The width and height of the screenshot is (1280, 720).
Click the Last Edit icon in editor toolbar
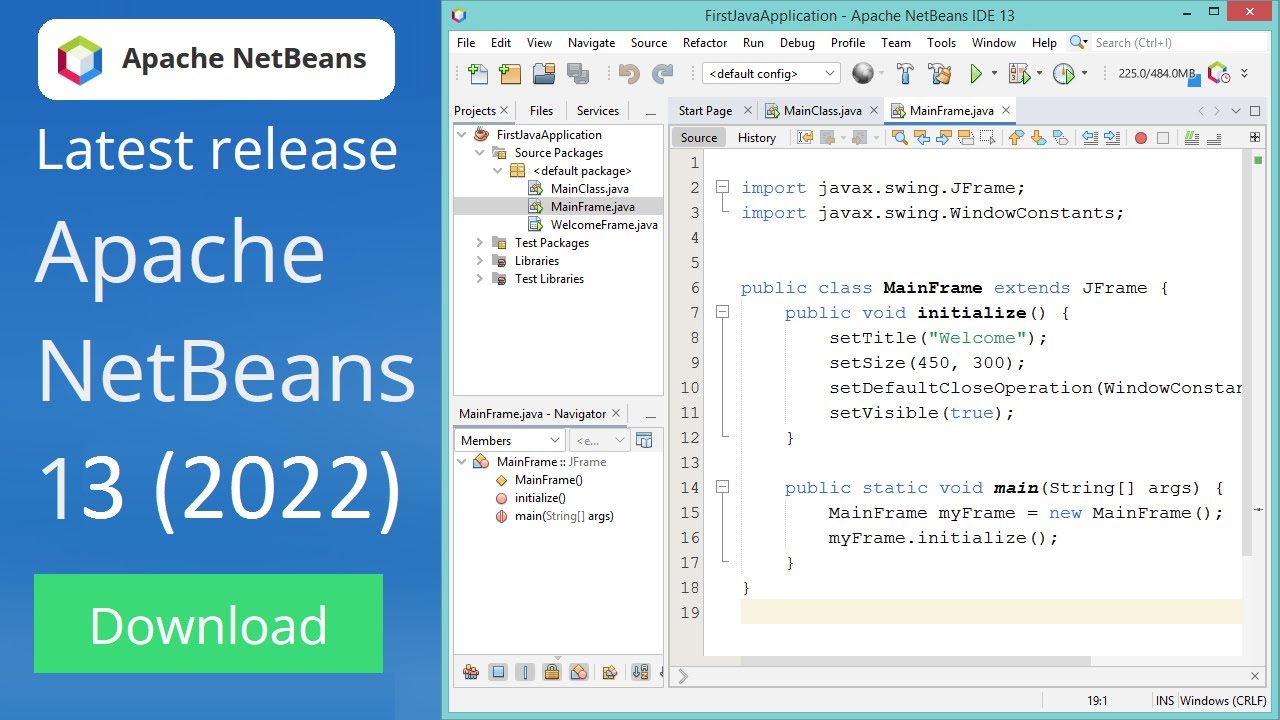(x=805, y=138)
